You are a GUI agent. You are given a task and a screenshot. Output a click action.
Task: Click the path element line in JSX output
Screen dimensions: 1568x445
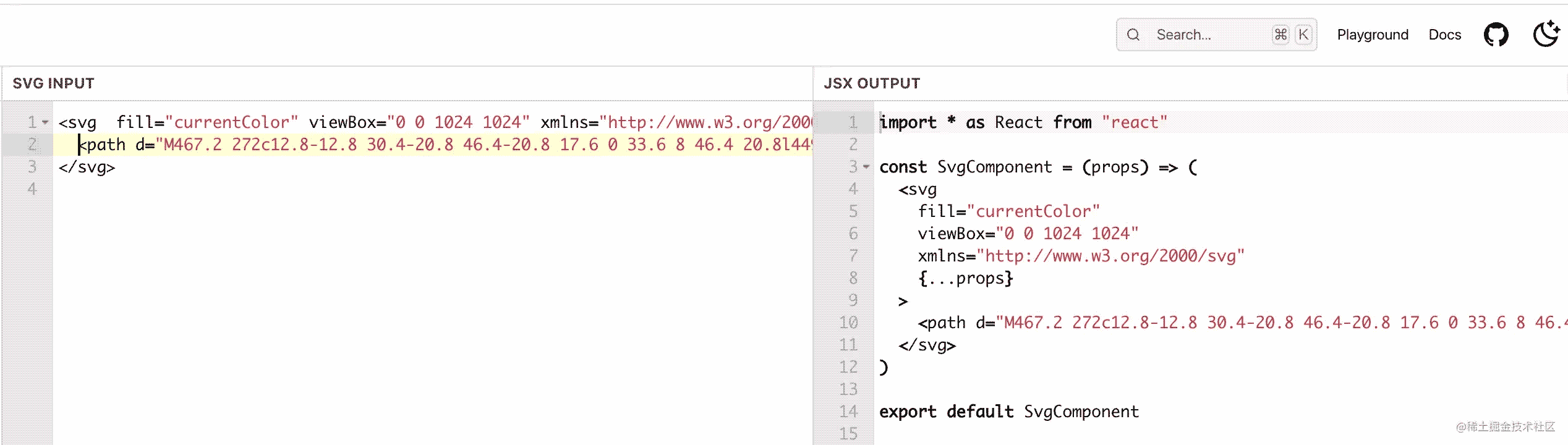[1243, 323]
